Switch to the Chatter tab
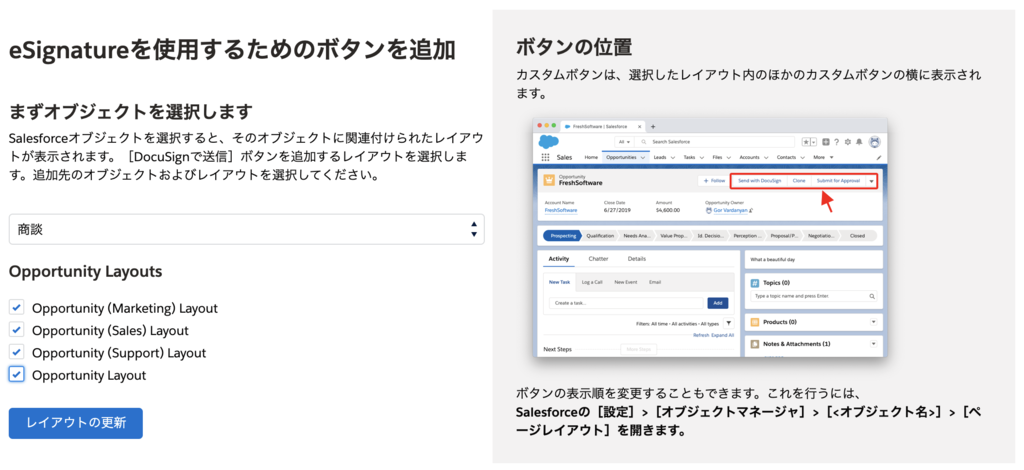The width and height of the screenshot is (1024, 470). coord(598,259)
